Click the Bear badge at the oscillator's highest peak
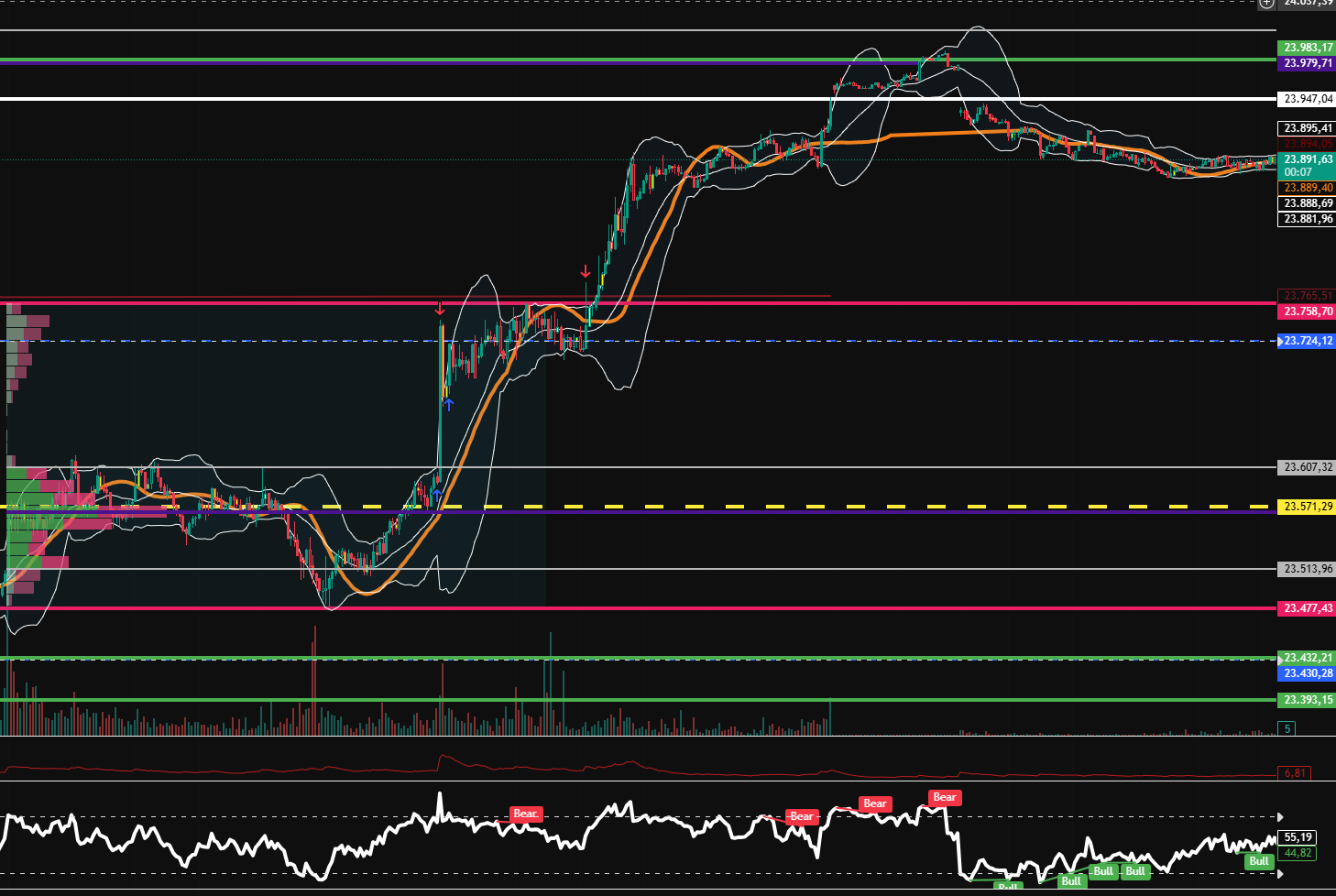Screen dimensions: 1336x896 944,797
